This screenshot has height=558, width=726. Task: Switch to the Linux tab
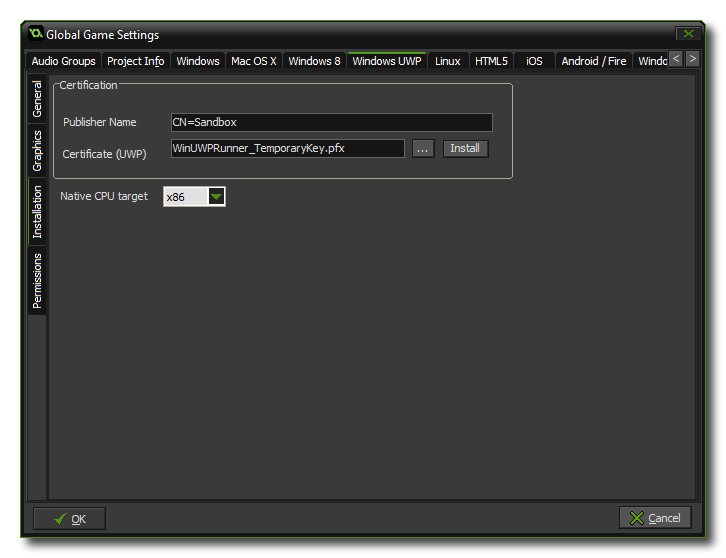tap(448, 61)
